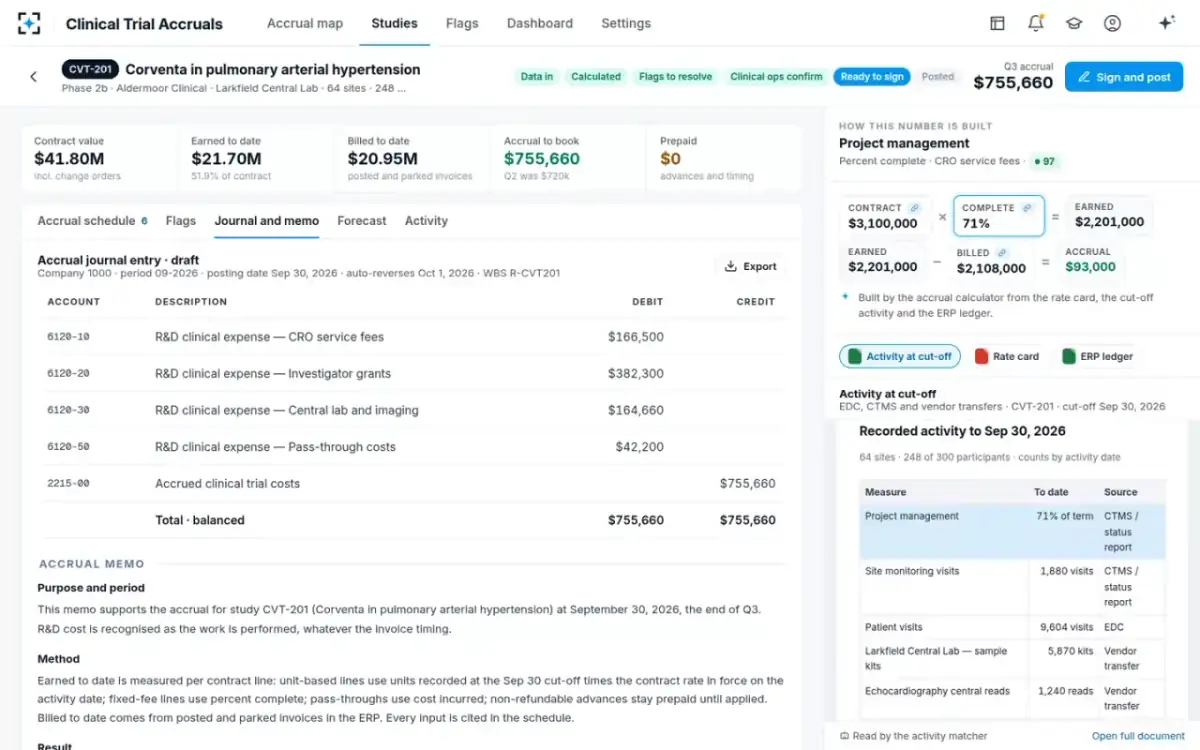The height and width of the screenshot is (750, 1200).
Task: Click the Flags to resolve status step
Action: click(675, 76)
